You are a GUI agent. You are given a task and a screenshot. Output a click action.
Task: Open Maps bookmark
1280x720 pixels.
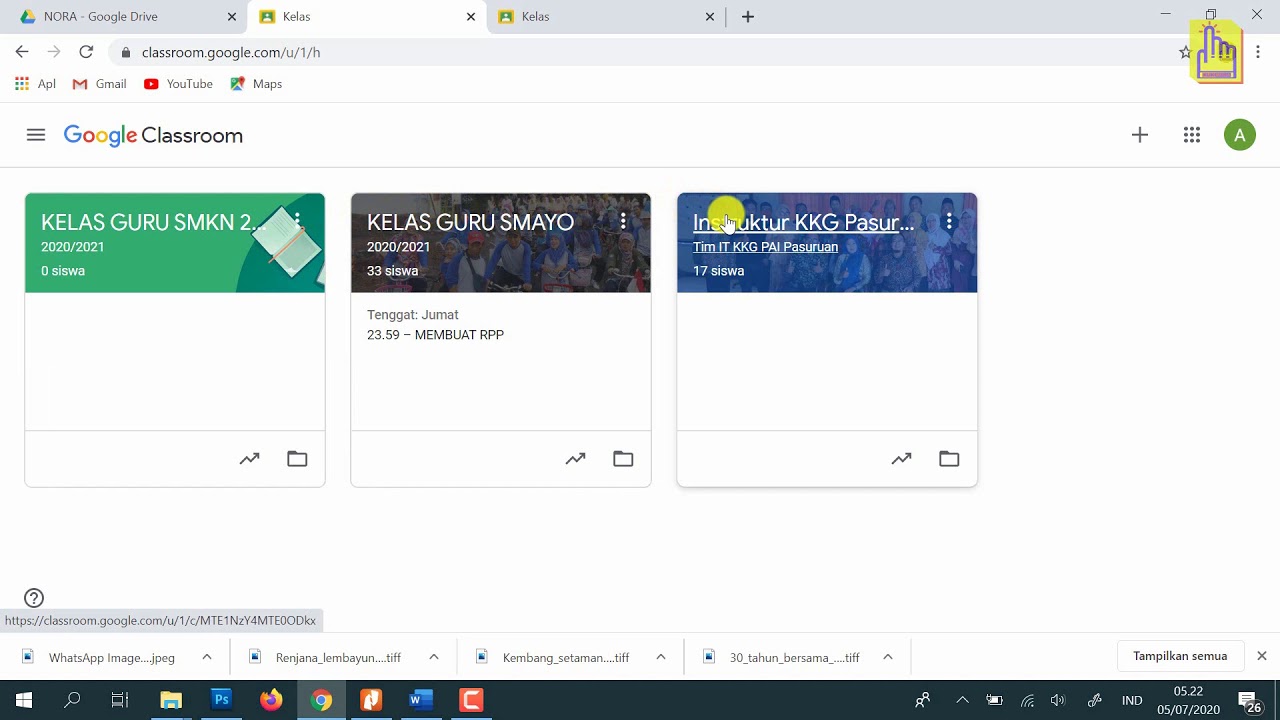click(x=256, y=84)
